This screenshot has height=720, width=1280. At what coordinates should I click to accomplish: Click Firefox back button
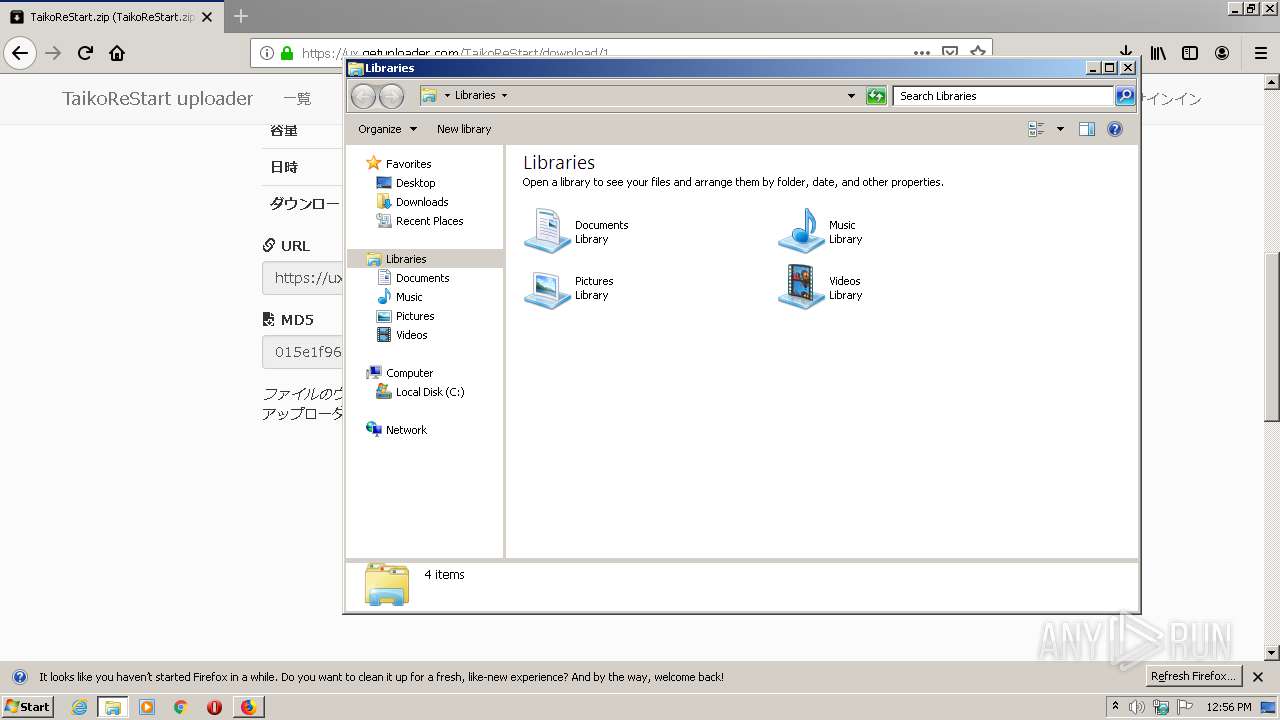20,53
